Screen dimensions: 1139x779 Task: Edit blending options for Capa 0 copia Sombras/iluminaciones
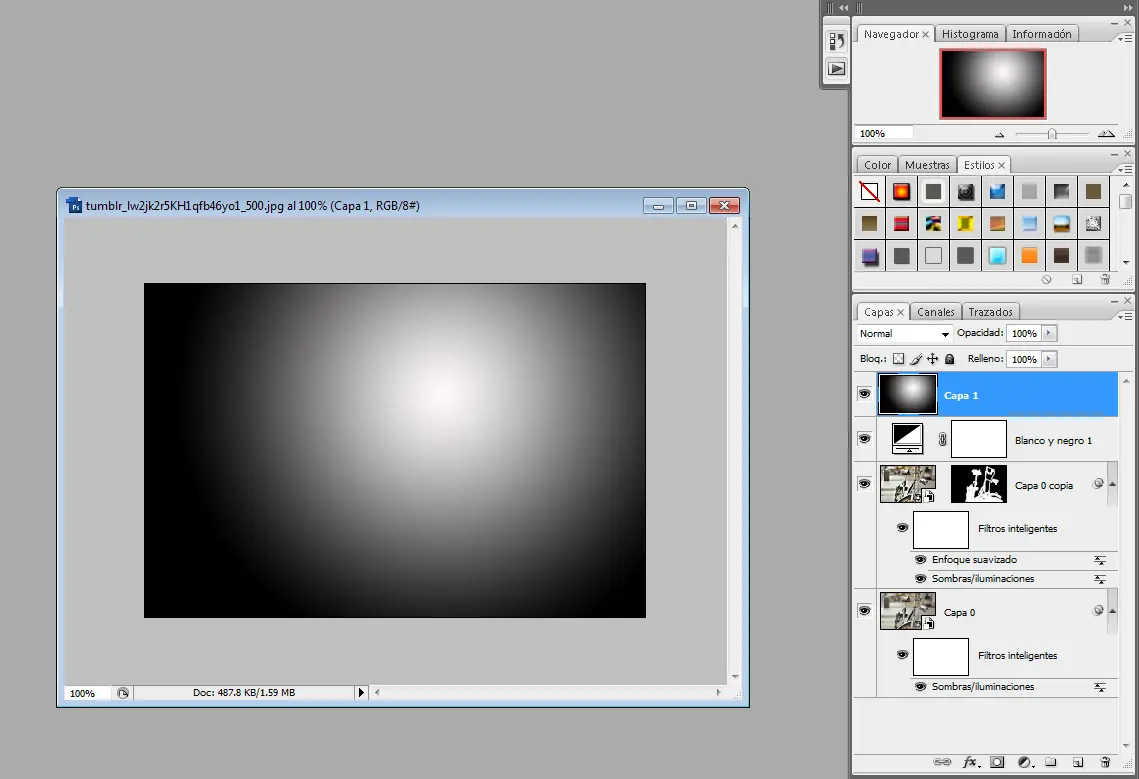[x=1100, y=579]
